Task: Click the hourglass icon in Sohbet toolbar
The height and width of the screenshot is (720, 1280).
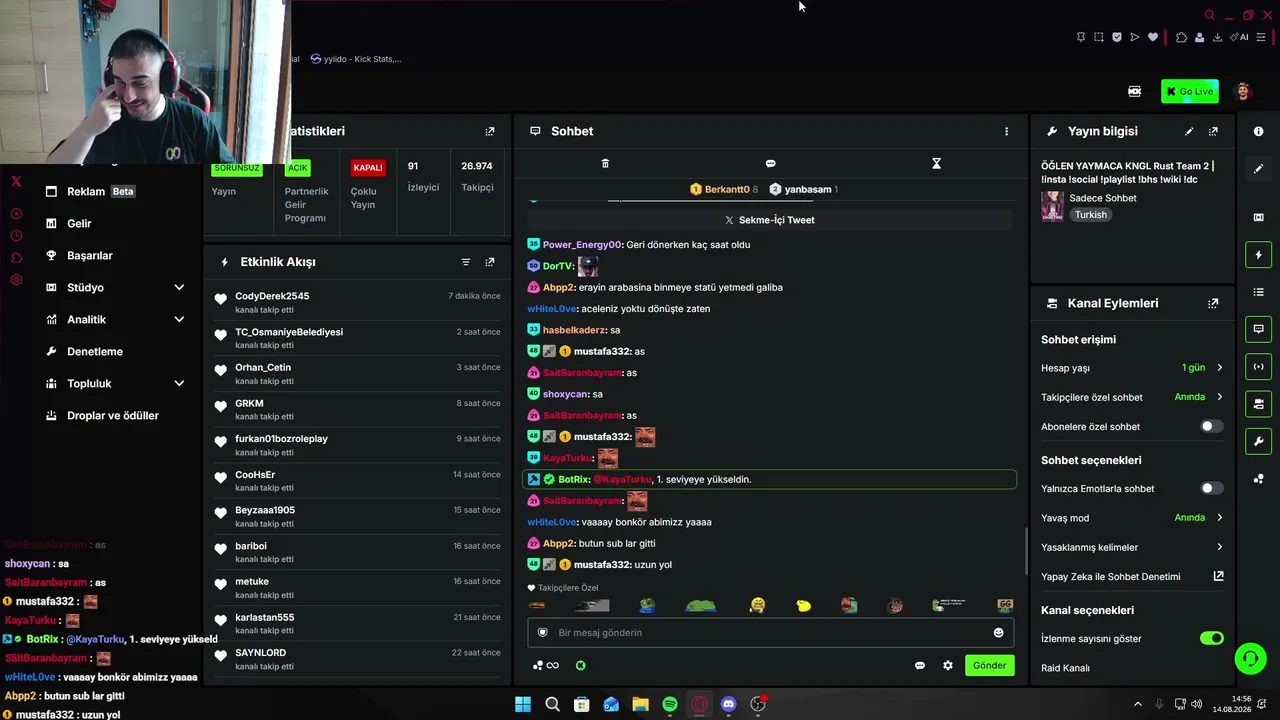Action: pyautogui.click(x=936, y=163)
